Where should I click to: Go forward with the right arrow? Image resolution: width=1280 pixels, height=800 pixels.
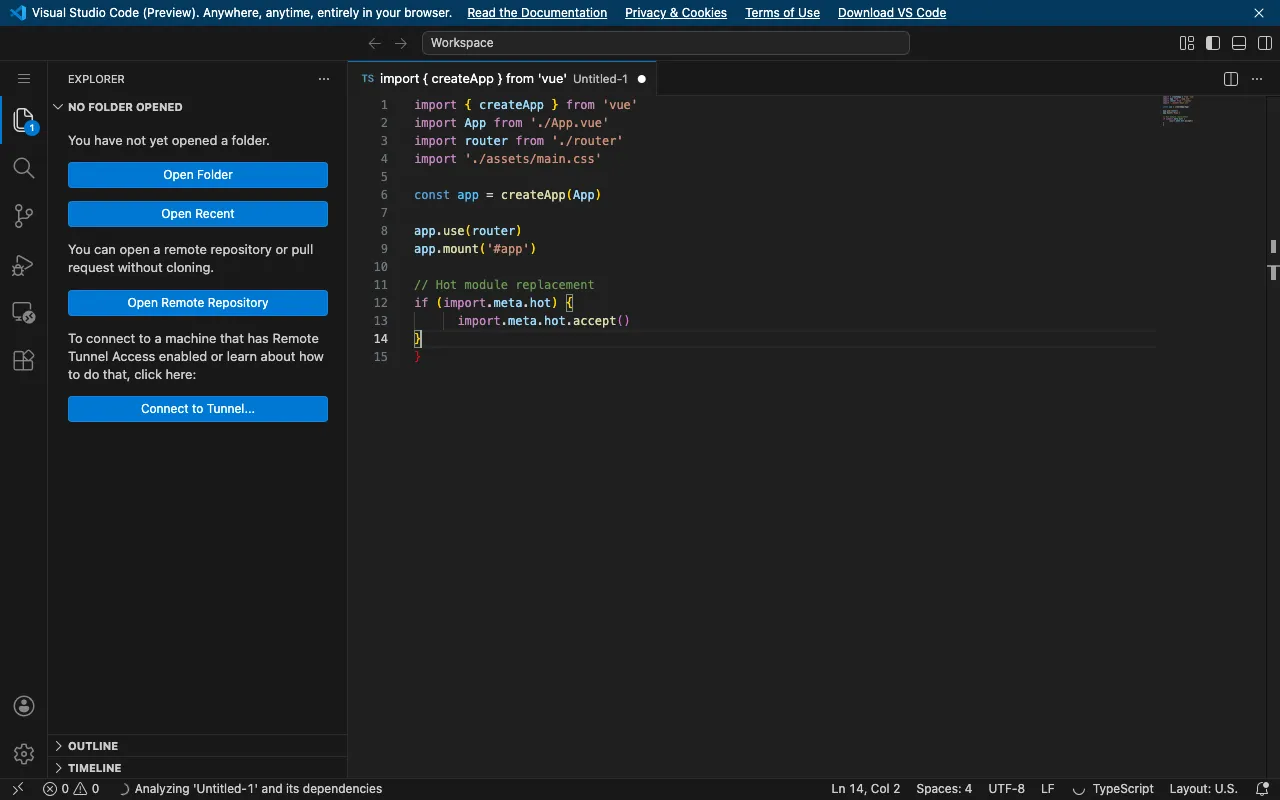(x=401, y=43)
